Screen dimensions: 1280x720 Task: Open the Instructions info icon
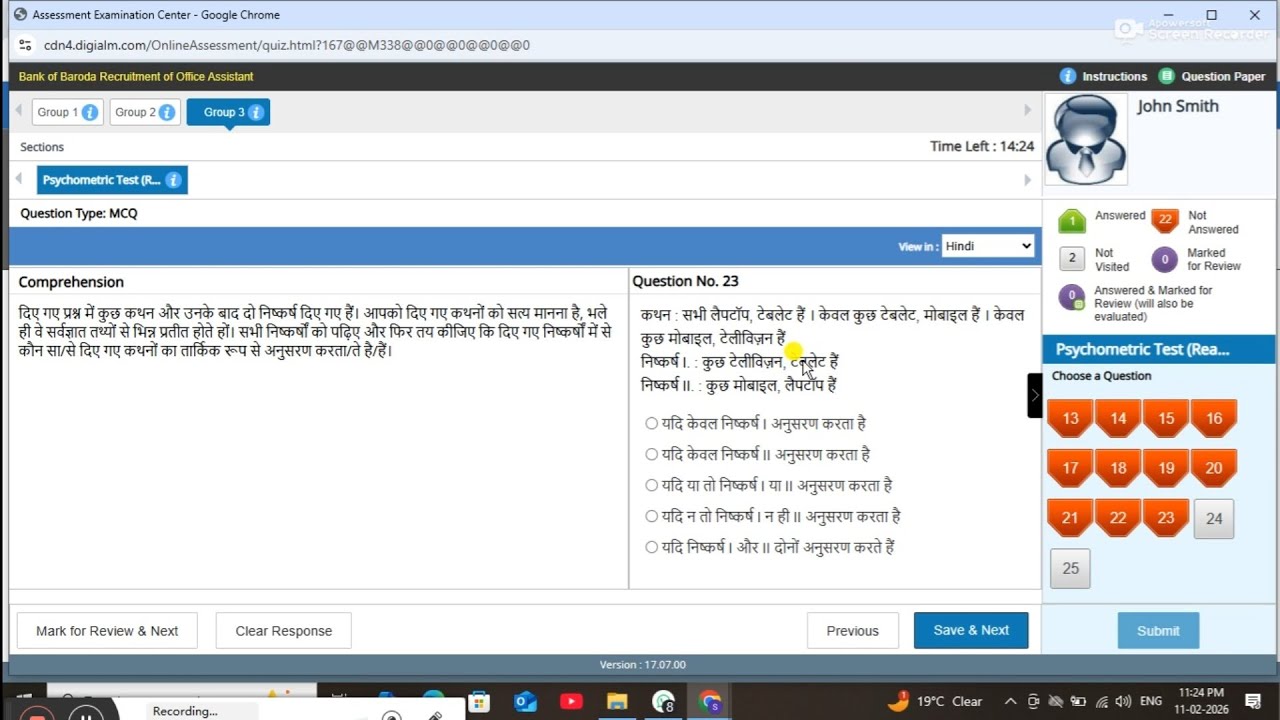[x=1068, y=76]
